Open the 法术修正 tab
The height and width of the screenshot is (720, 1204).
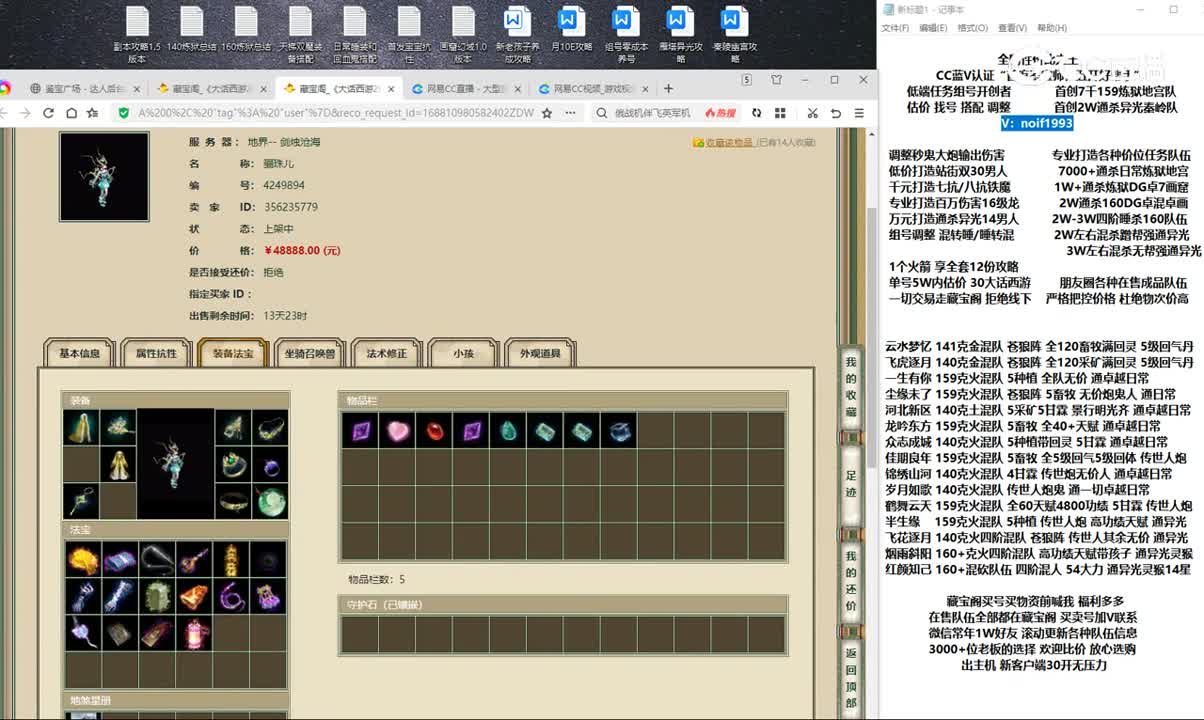click(x=386, y=353)
